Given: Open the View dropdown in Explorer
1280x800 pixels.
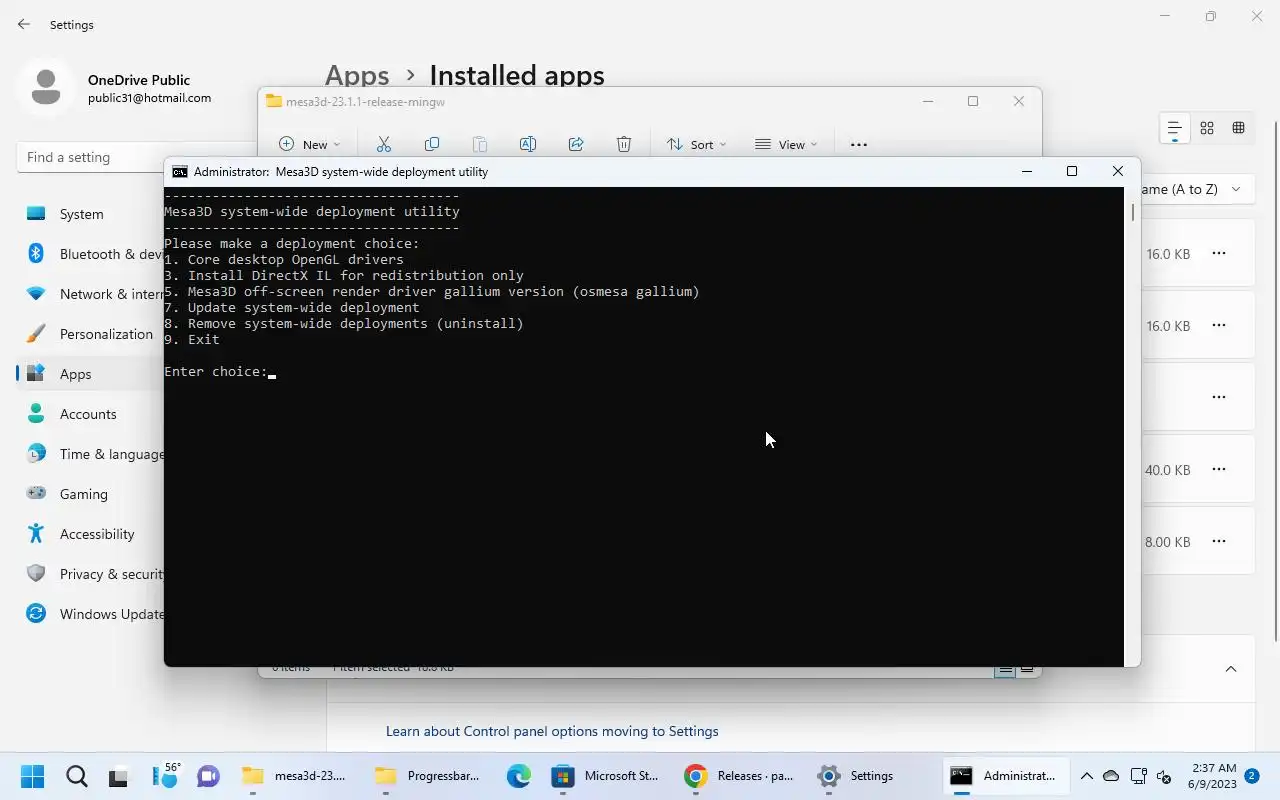Looking at the screenshot, I should point(786,144).
